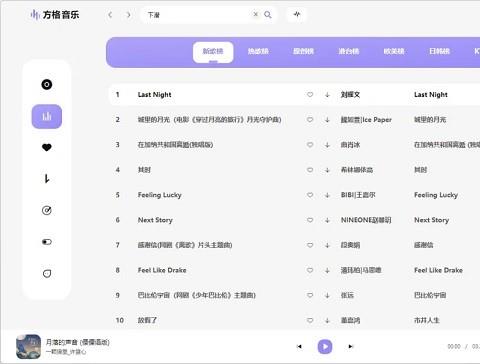Viewport: 480px width, 364px height.
Task: Select the Last Night song title in row 1
Action: (154, 95)
